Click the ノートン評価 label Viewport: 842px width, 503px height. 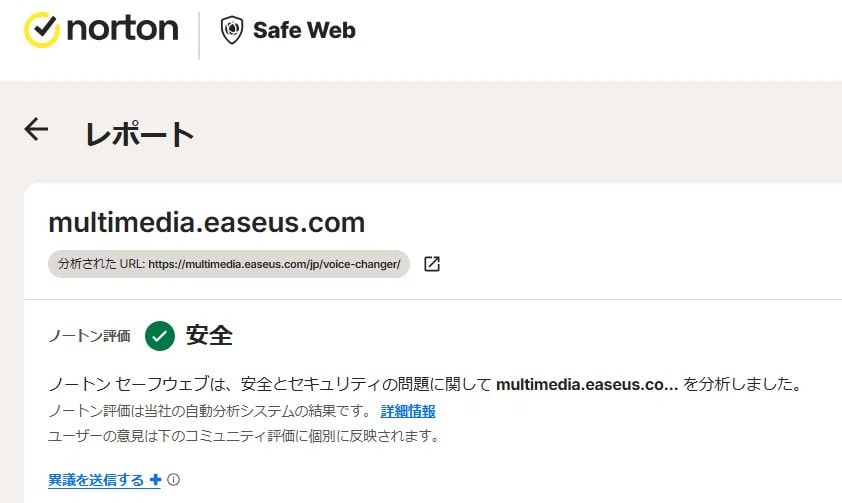[89, 337]
